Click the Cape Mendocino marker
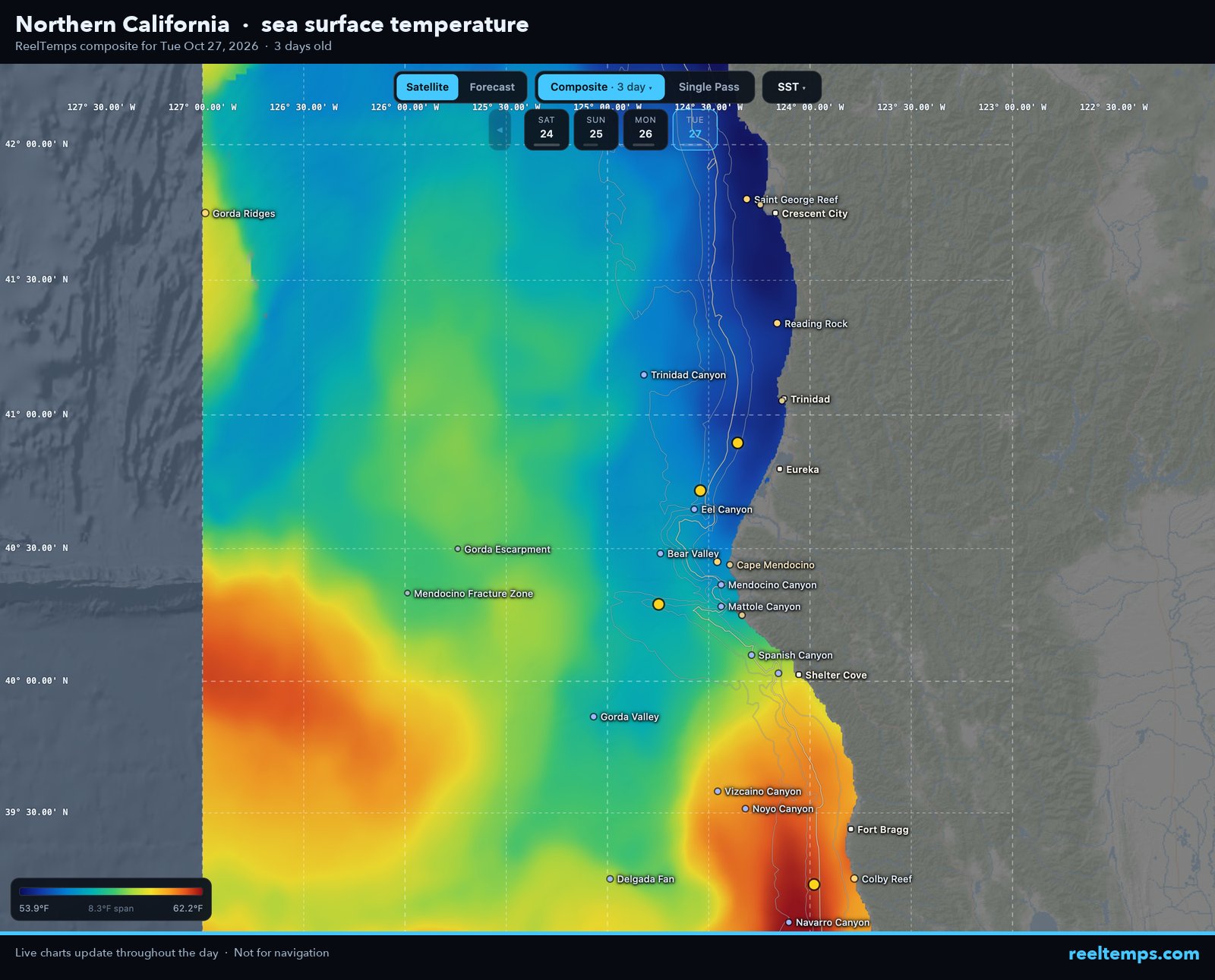 coord(730,565)
